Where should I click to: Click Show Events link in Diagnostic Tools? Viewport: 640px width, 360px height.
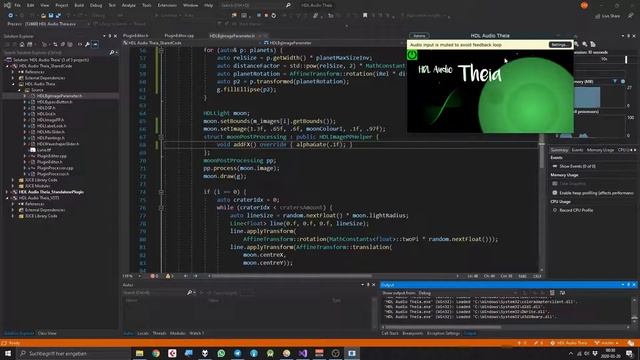tap(577, 167)
